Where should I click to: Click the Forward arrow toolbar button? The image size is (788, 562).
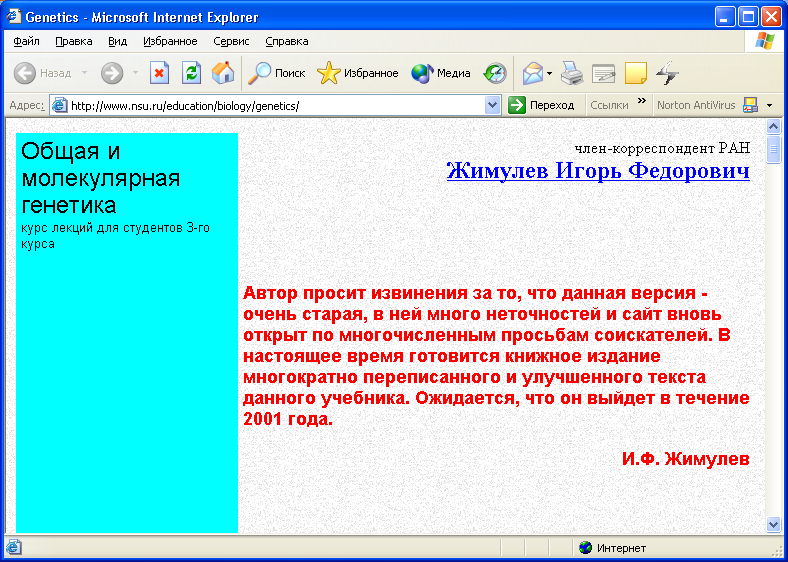pyautogui.click(x=112, y=73)
